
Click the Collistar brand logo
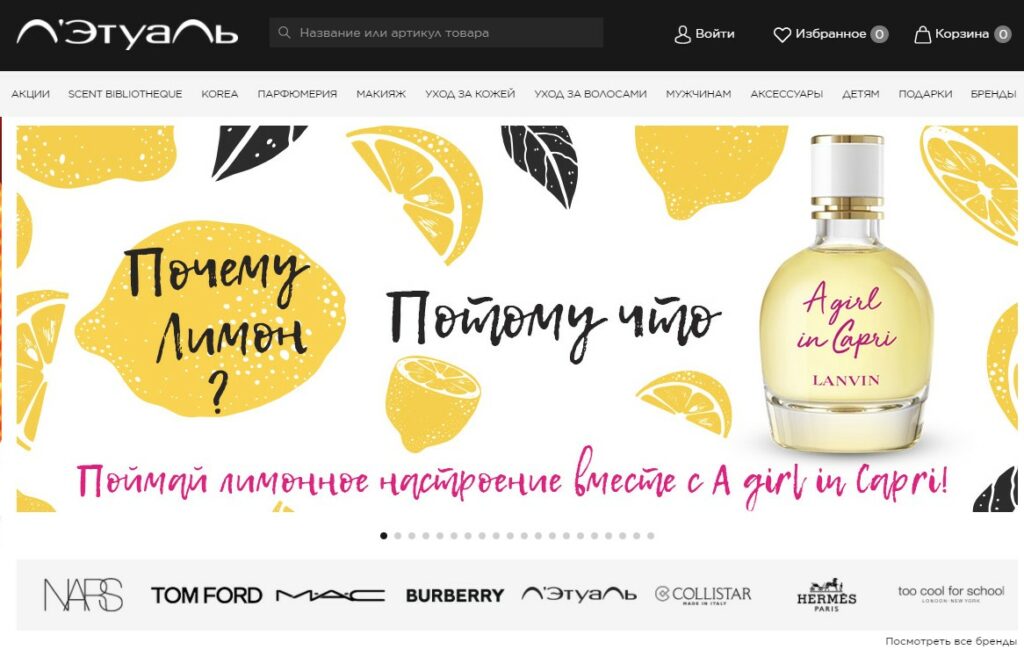pos(703,594)
